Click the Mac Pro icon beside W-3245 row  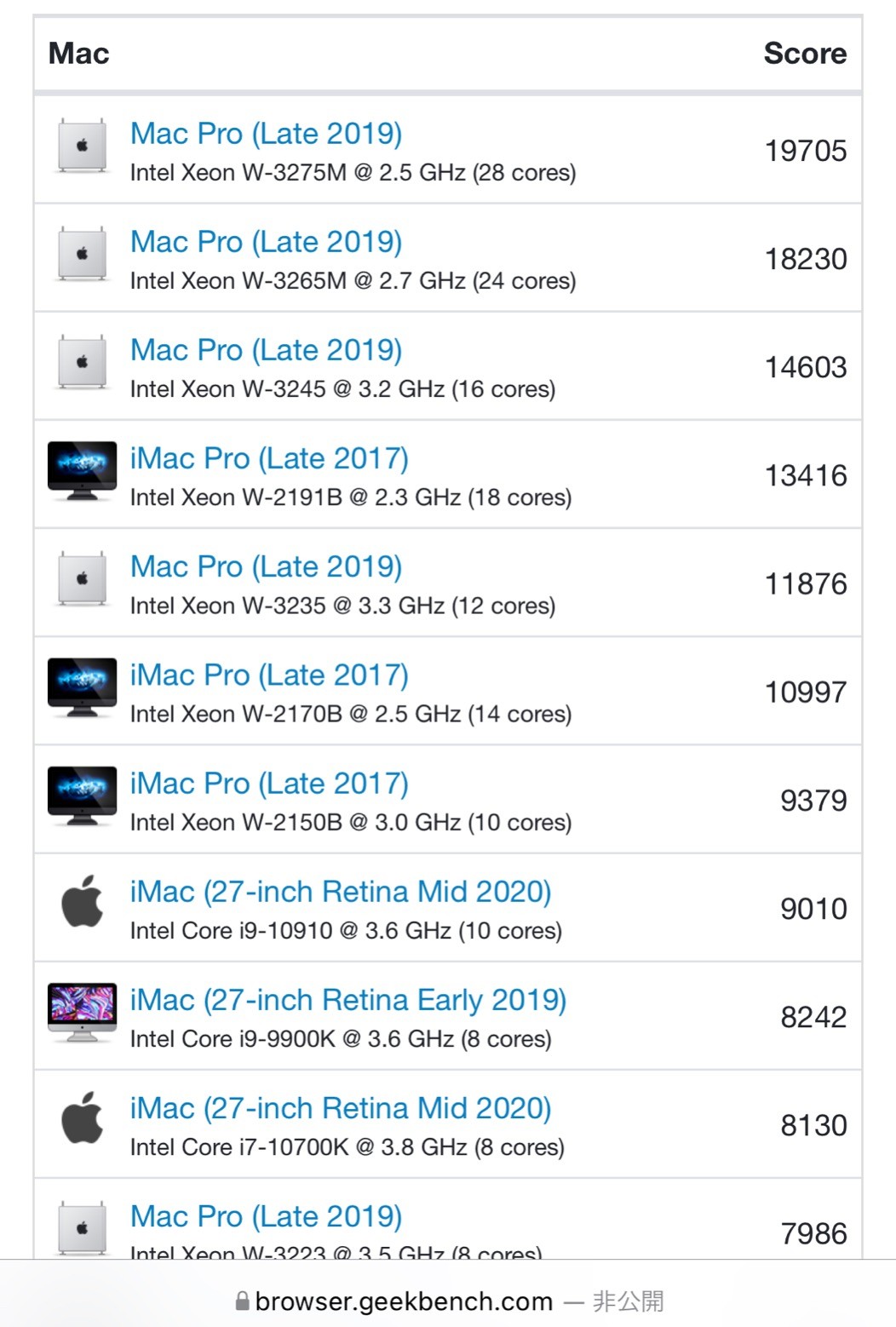82,362
